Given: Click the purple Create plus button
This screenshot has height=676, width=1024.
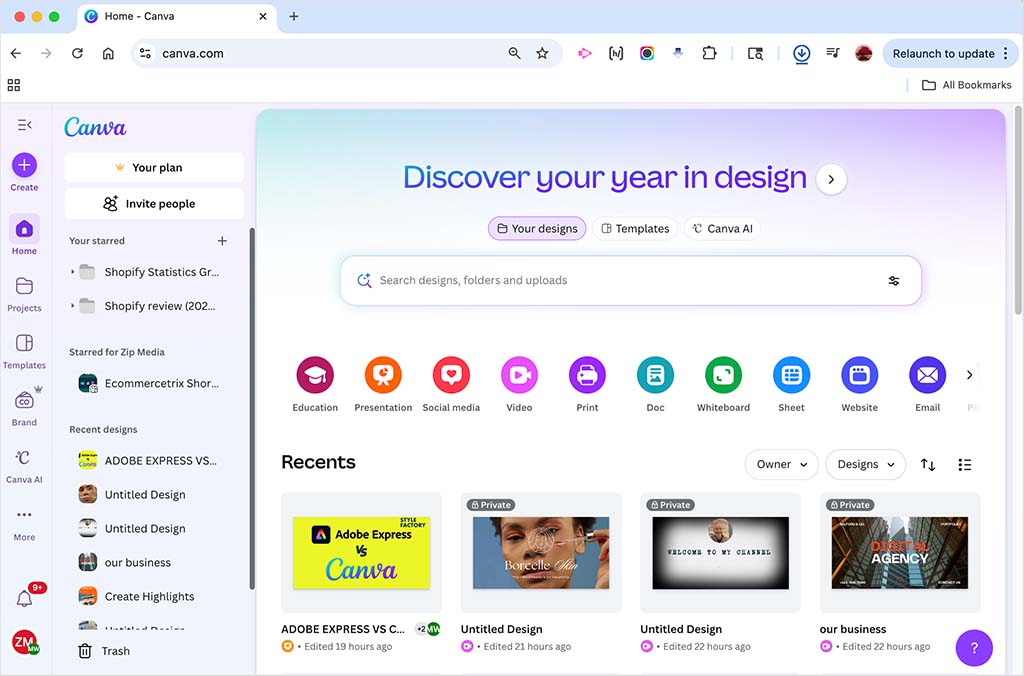Looking at the screenshot, I should [x=24, y=165].
